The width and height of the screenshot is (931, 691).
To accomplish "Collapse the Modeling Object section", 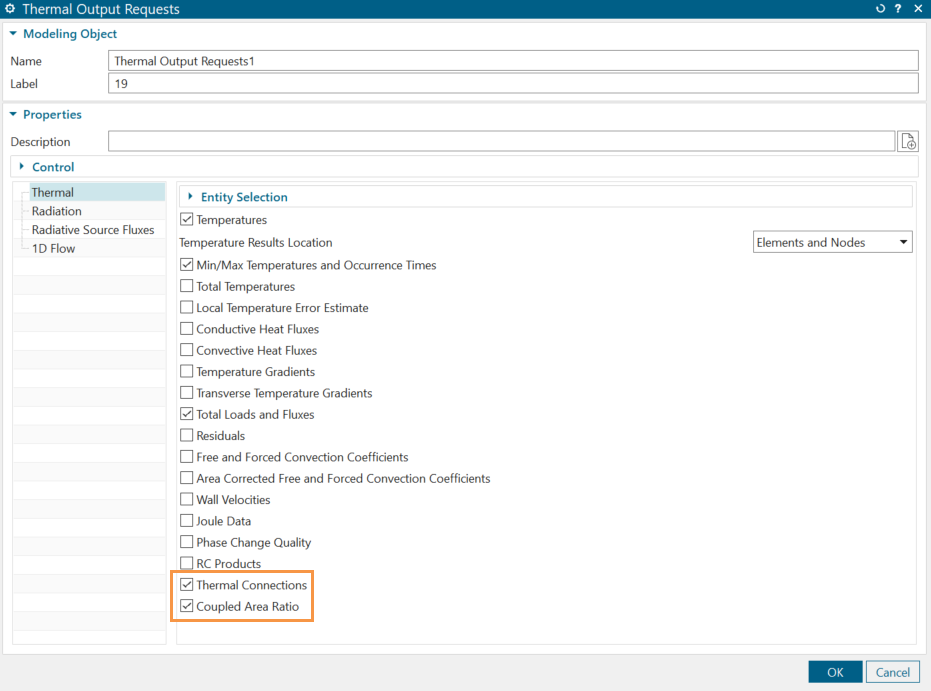I will point(13,34).
